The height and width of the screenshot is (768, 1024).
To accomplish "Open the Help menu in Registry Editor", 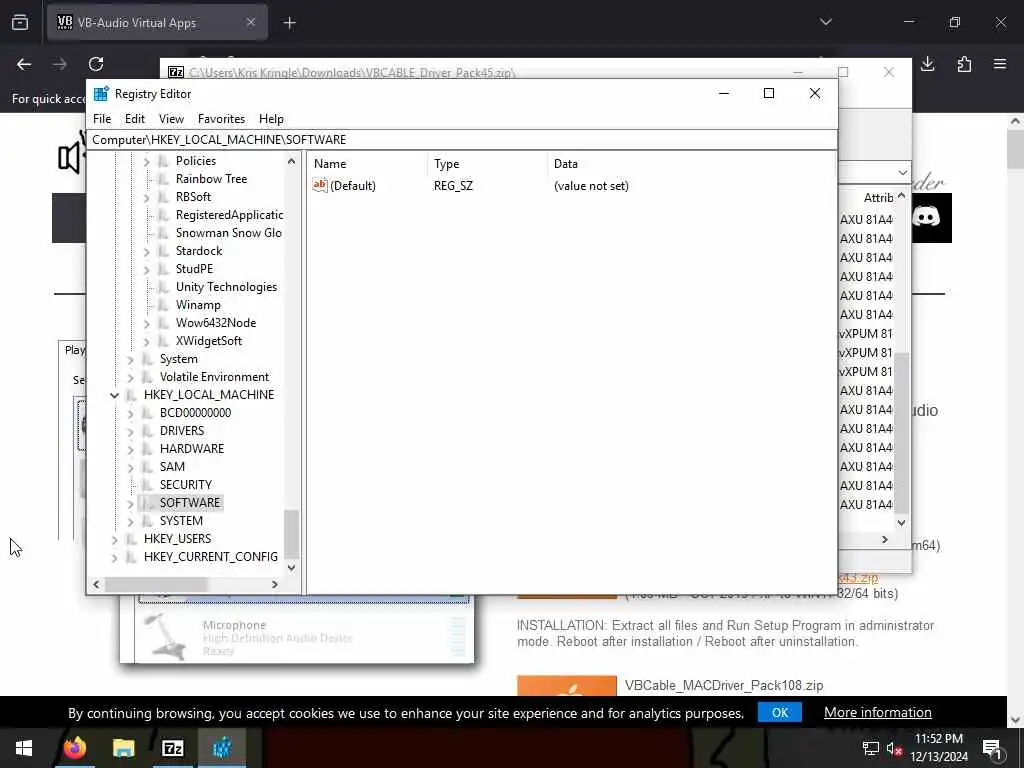I will coord(271,119).
